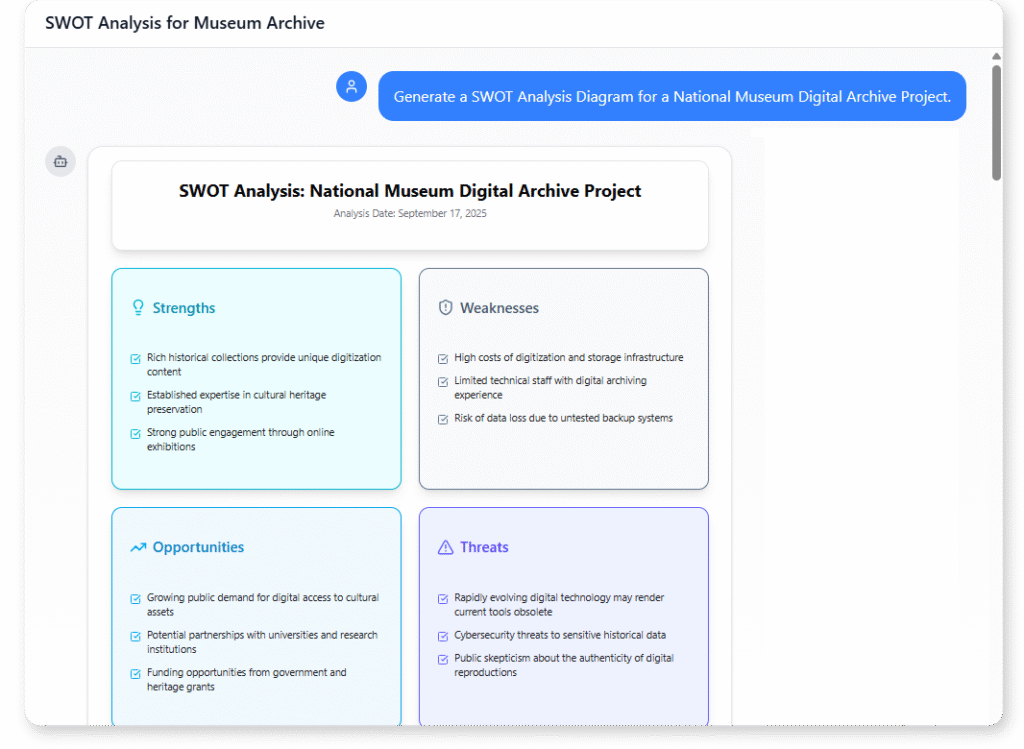Toggle the checkbox for 'Rich historical collections'
Image resolution: width=1024 pixels, height=749 pixels.
[135, 358]
